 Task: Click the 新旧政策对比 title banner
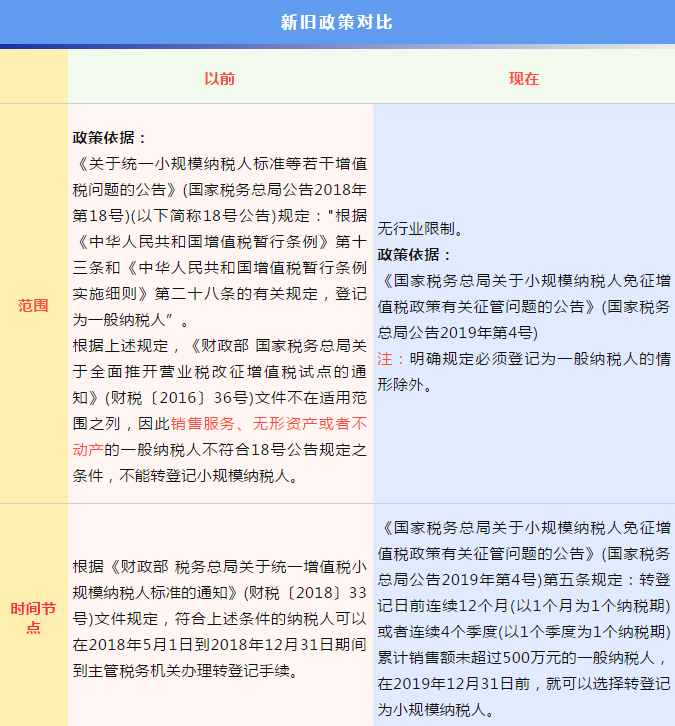point(337,22)
